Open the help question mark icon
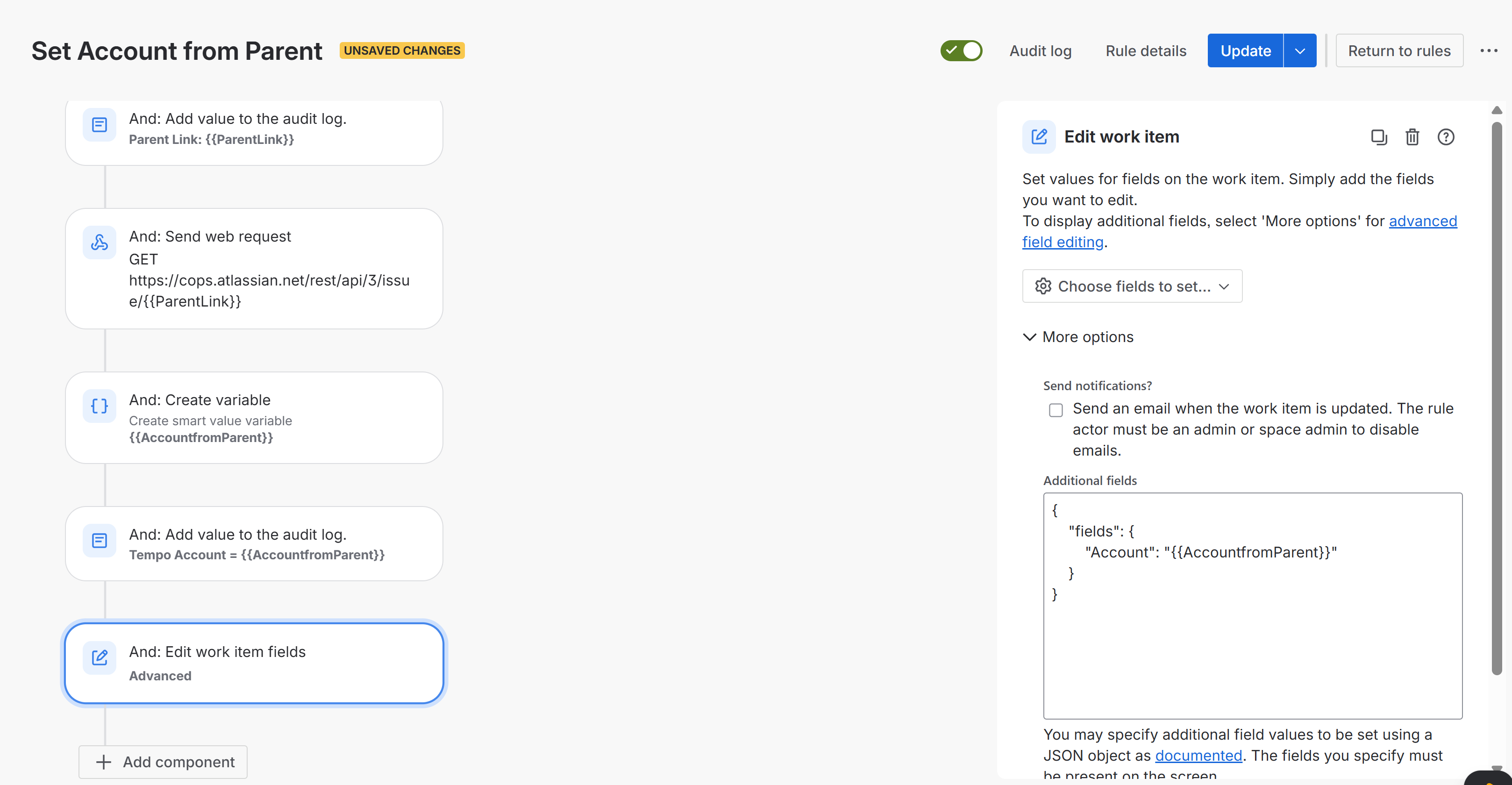The height and width of the screenshot is (785, 1512). click(x=1446, y=137)
